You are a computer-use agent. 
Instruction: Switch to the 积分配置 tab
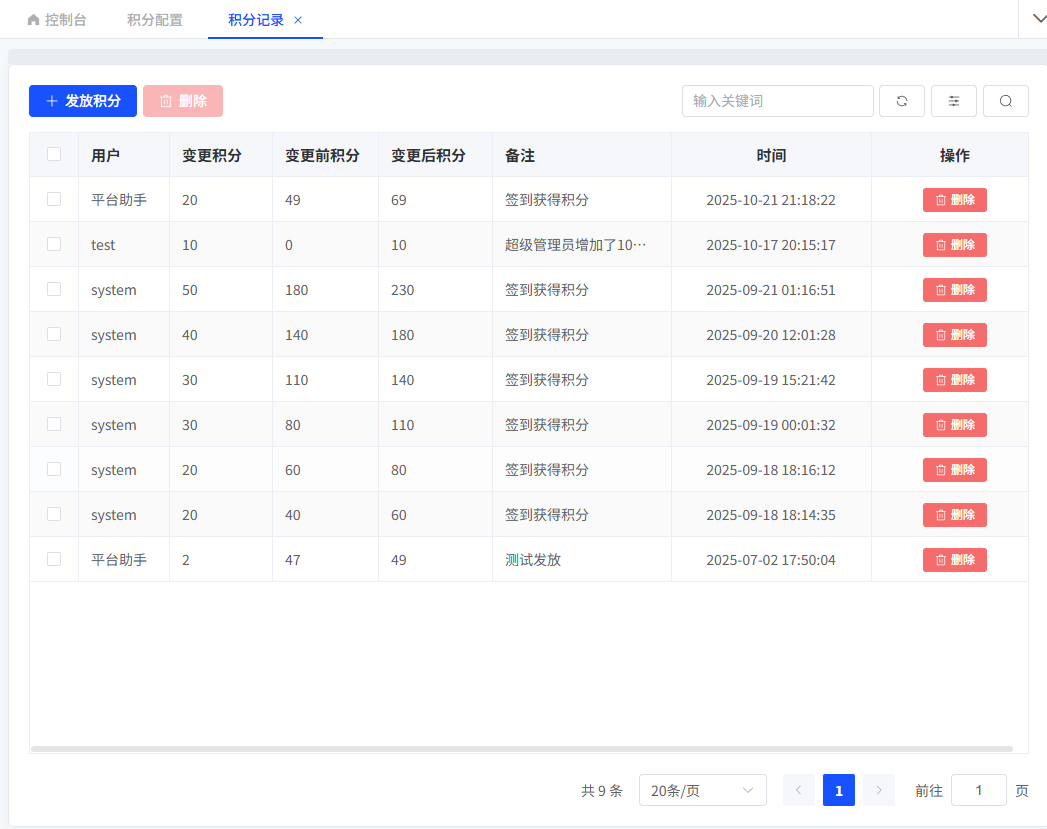click(154, 18)
